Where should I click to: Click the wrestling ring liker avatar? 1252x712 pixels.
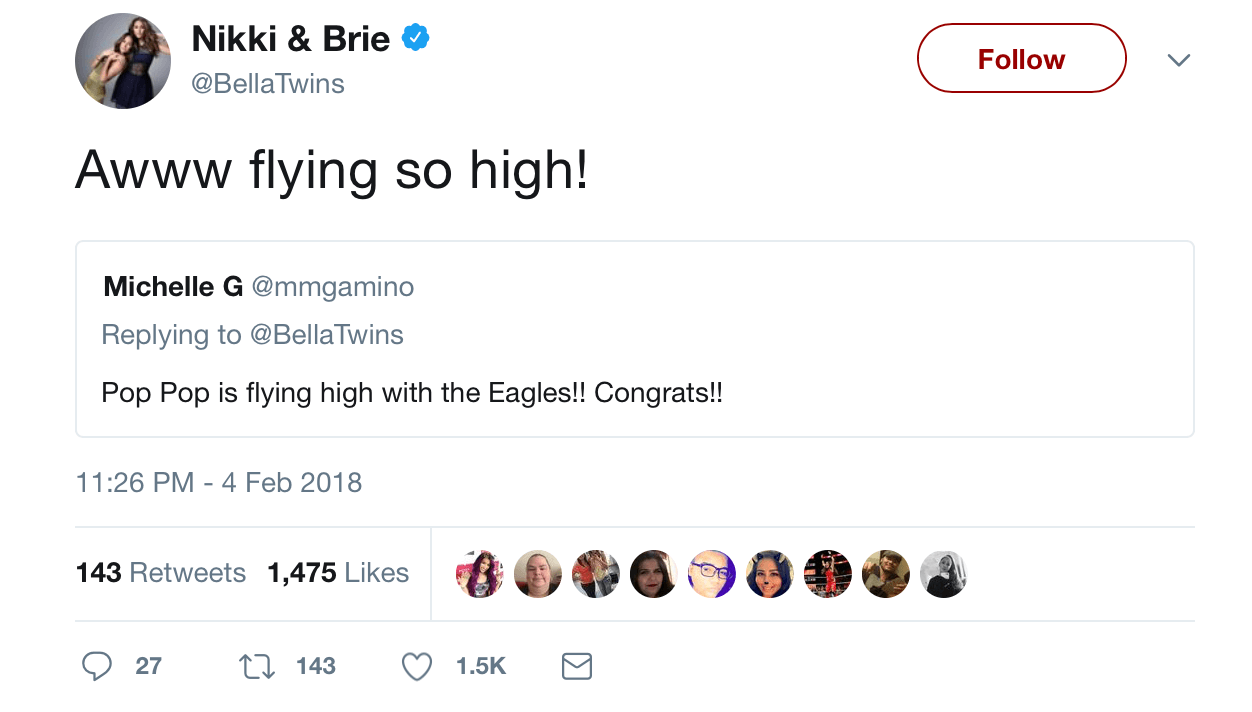[x=827, y=574]
